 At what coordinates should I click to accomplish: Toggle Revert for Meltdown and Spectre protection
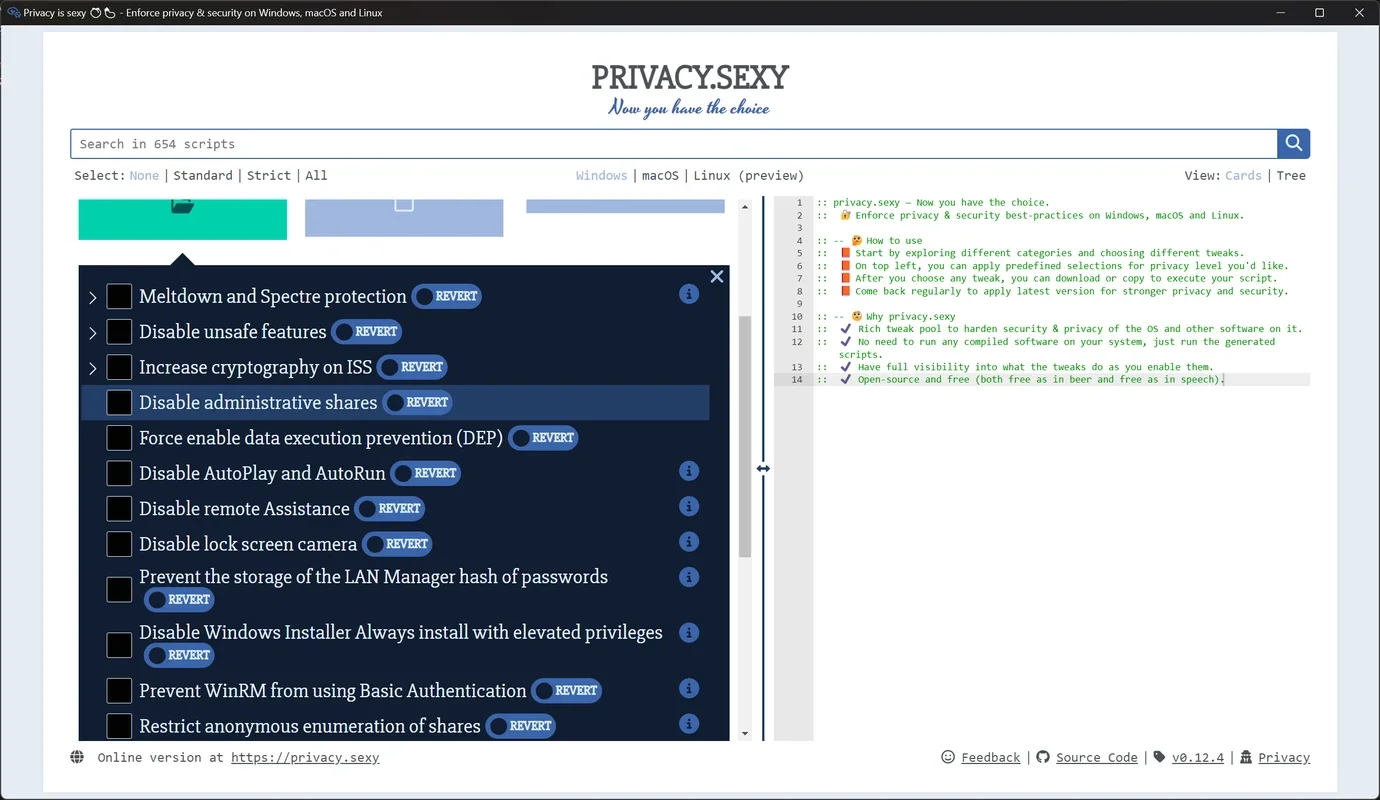point(447,296)
